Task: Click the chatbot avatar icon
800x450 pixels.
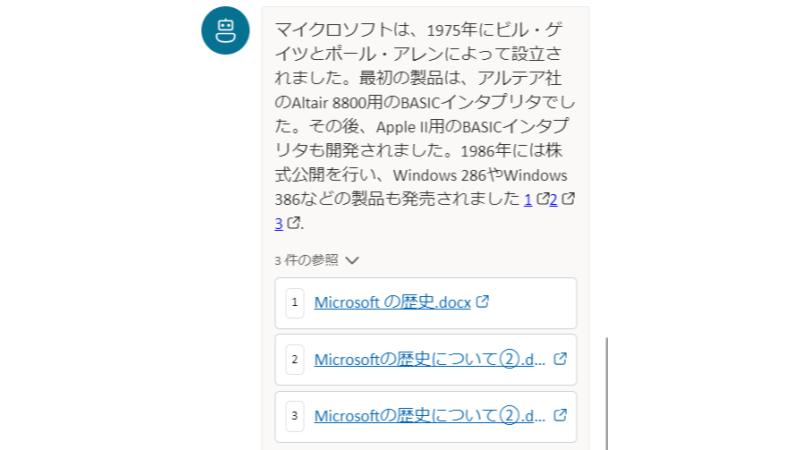Action: (225, 30)
